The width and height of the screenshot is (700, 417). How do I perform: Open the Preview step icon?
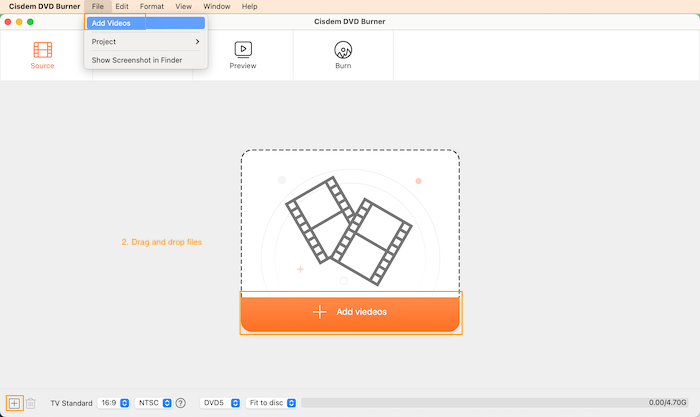pos(243,50)
